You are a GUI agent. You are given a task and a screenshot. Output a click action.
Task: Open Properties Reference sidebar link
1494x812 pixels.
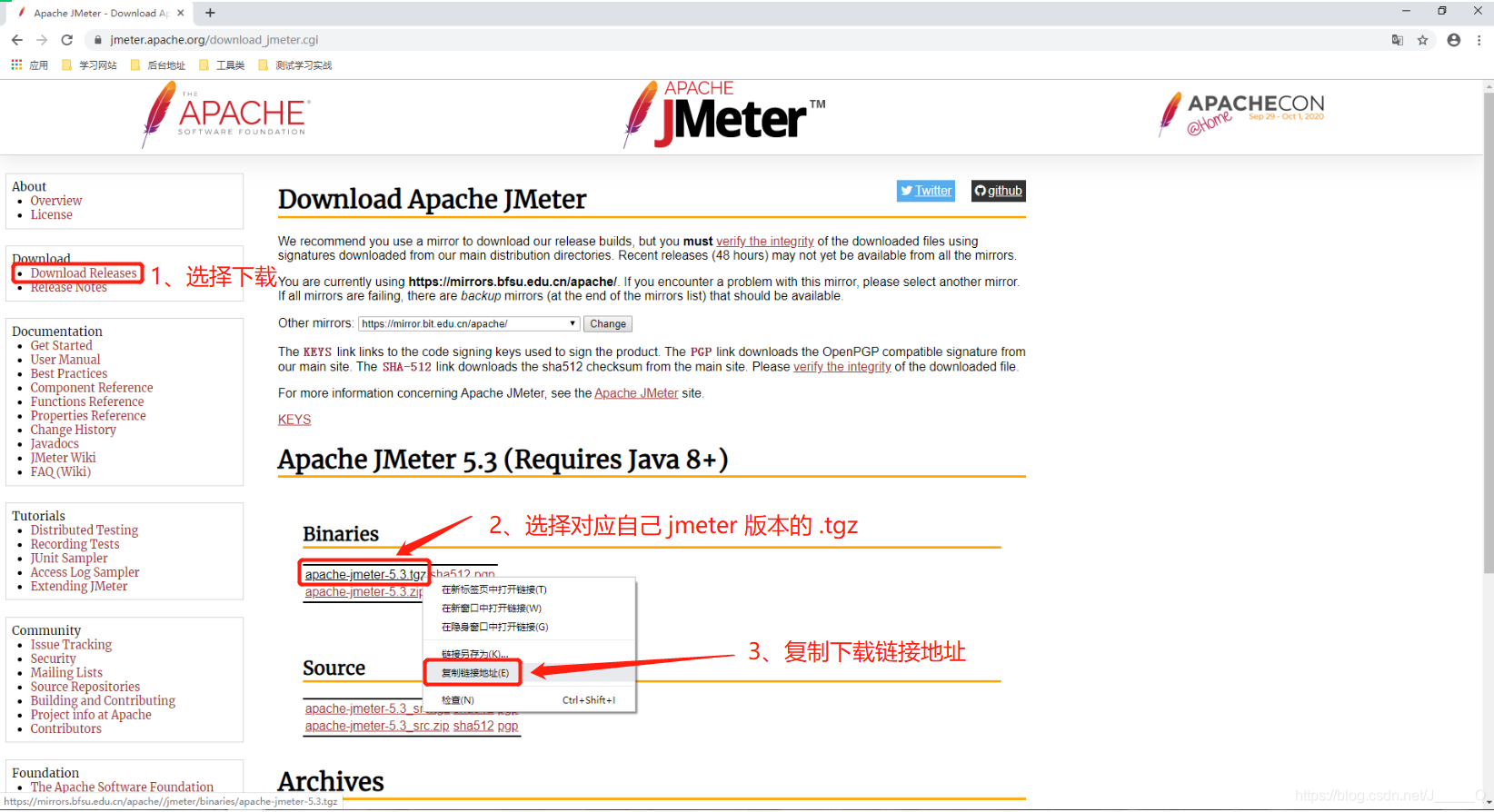88,416
